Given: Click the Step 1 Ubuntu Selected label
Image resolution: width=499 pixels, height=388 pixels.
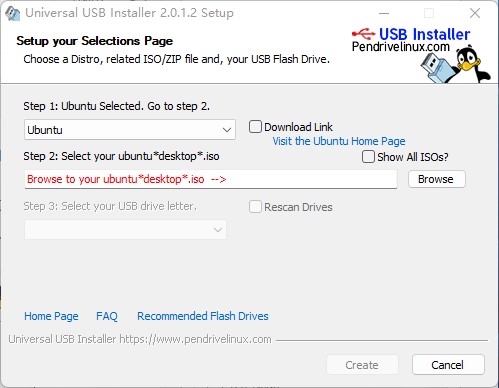Looking at the screenshot, I should click(117, 106).
